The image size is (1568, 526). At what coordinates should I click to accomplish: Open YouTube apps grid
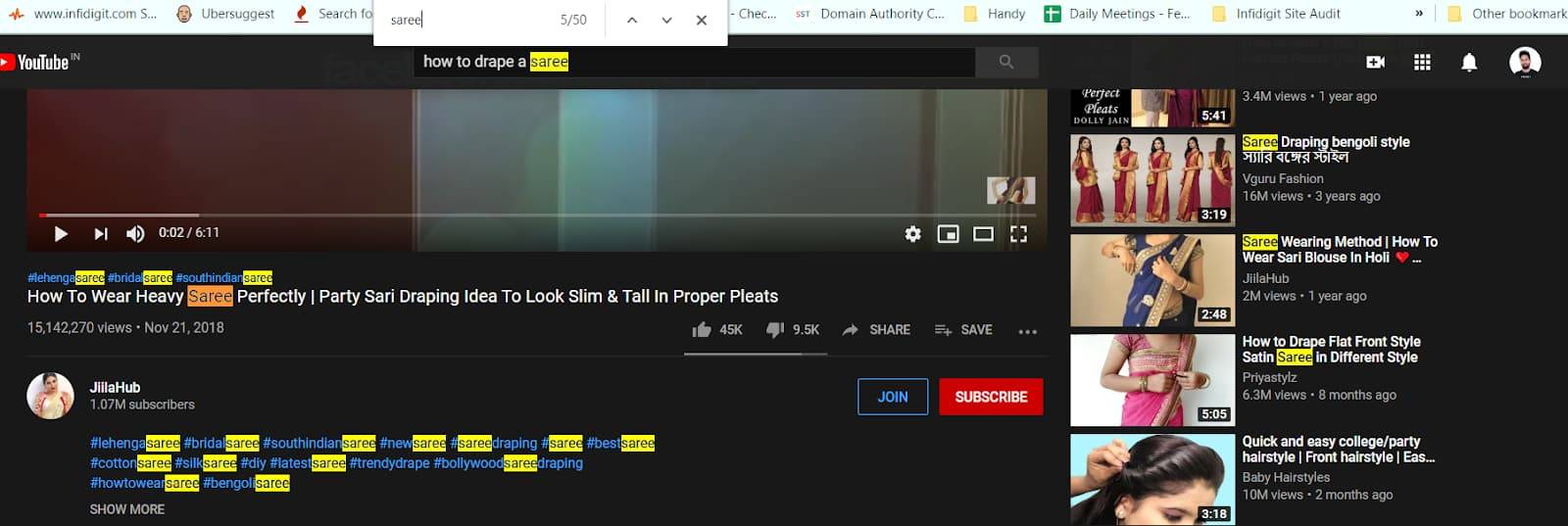(1422, 62)
